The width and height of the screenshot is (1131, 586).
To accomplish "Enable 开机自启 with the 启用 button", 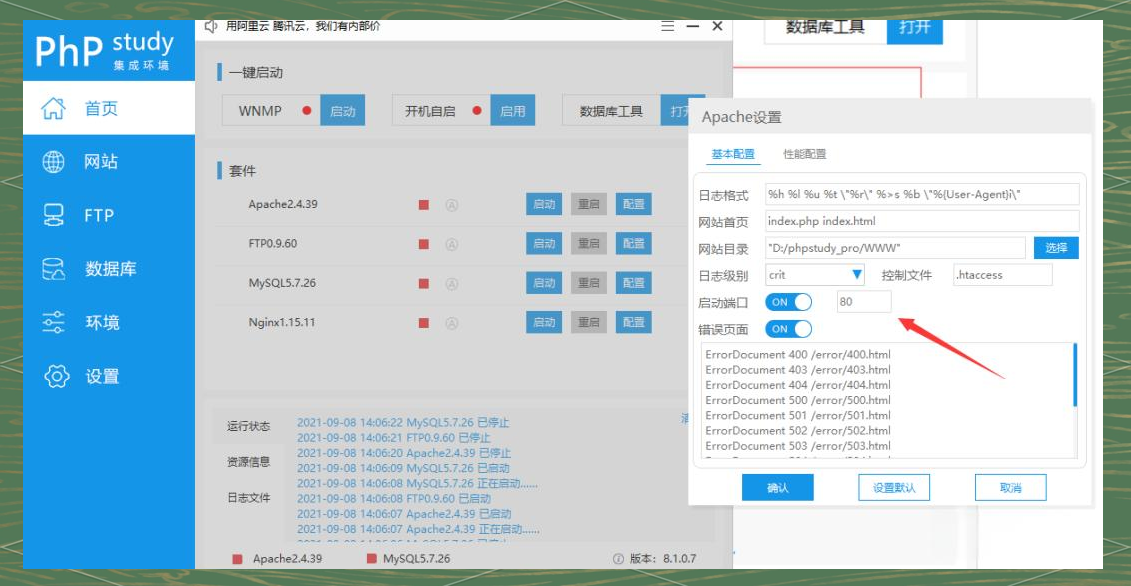I will [x=513, y=110].
